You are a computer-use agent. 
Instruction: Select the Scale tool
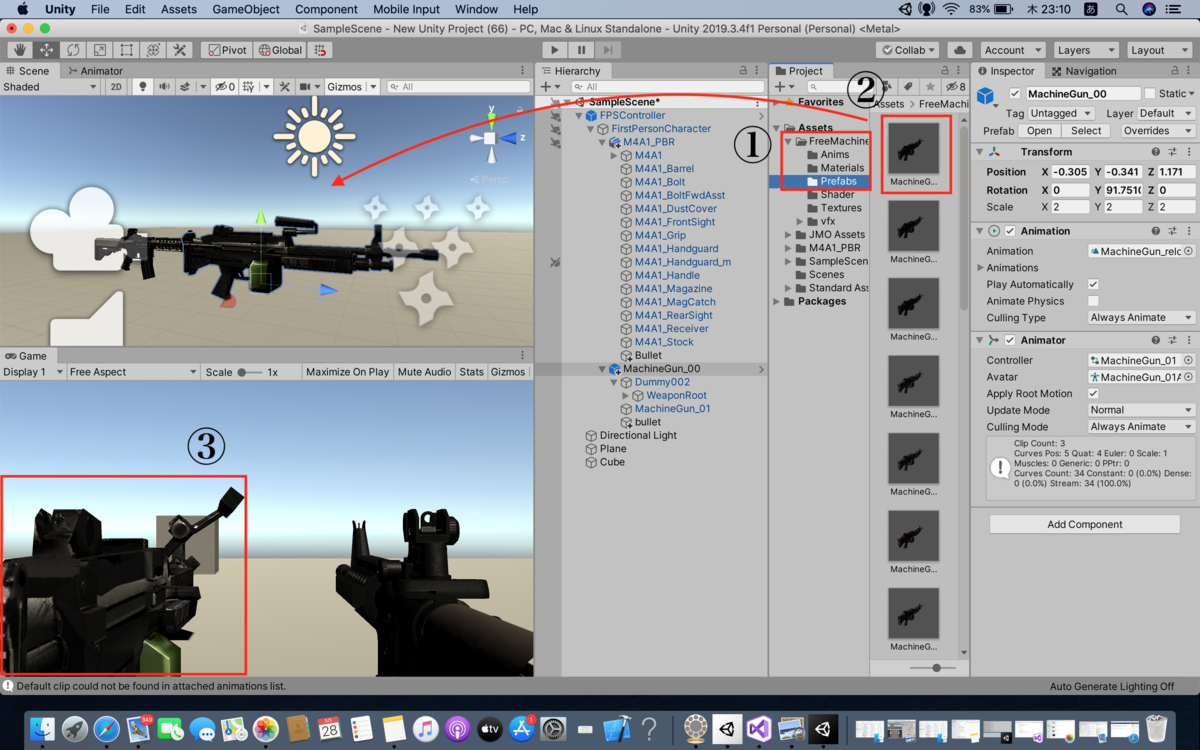coord(100,50)
